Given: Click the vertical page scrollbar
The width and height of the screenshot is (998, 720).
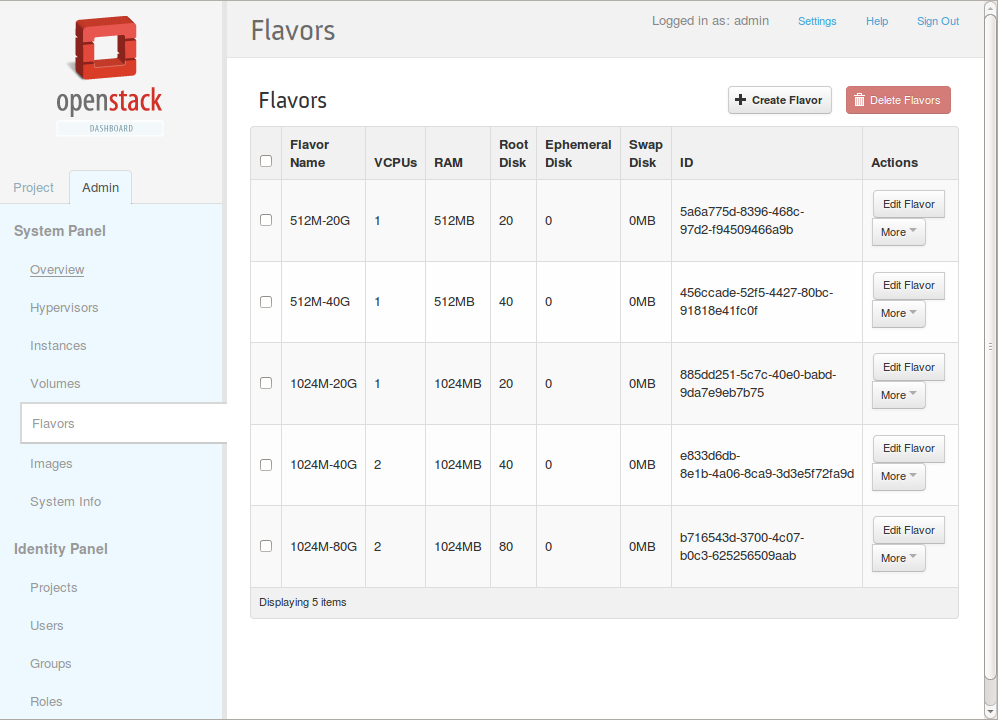Looking at the screenshot, I should pos(990,347).
